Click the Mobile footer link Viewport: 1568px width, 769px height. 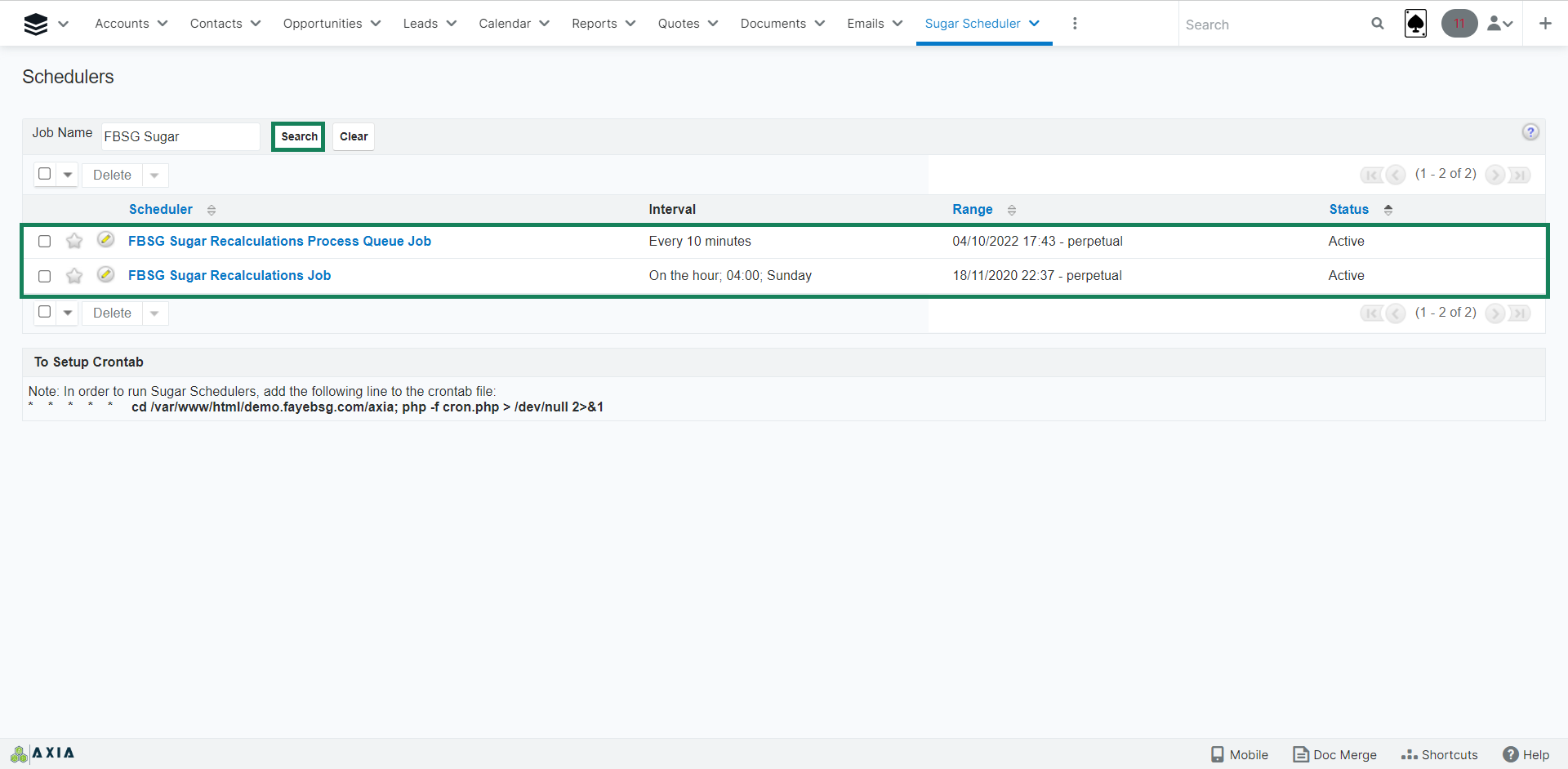pyautogui.click(x=1239, y=754)
